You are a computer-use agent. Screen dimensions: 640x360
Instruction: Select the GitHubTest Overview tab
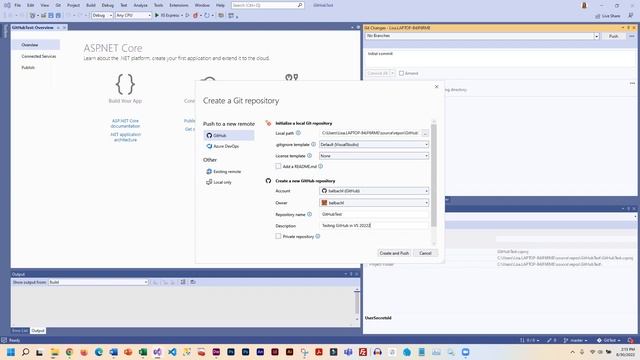[x=33, y=27]
